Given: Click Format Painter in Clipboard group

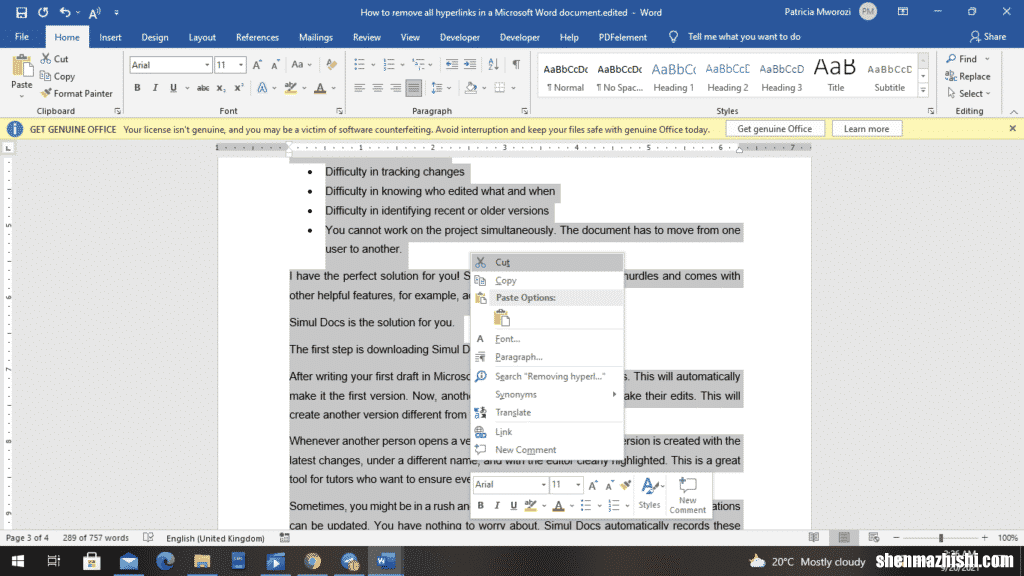Looking at the screenshot, I should pyautogui.click(x=76, y=93).
